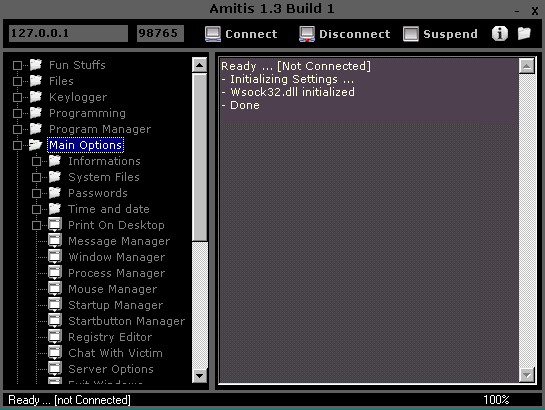Click the Keylogger folder icon
The image size is (545, 410).
36,97
